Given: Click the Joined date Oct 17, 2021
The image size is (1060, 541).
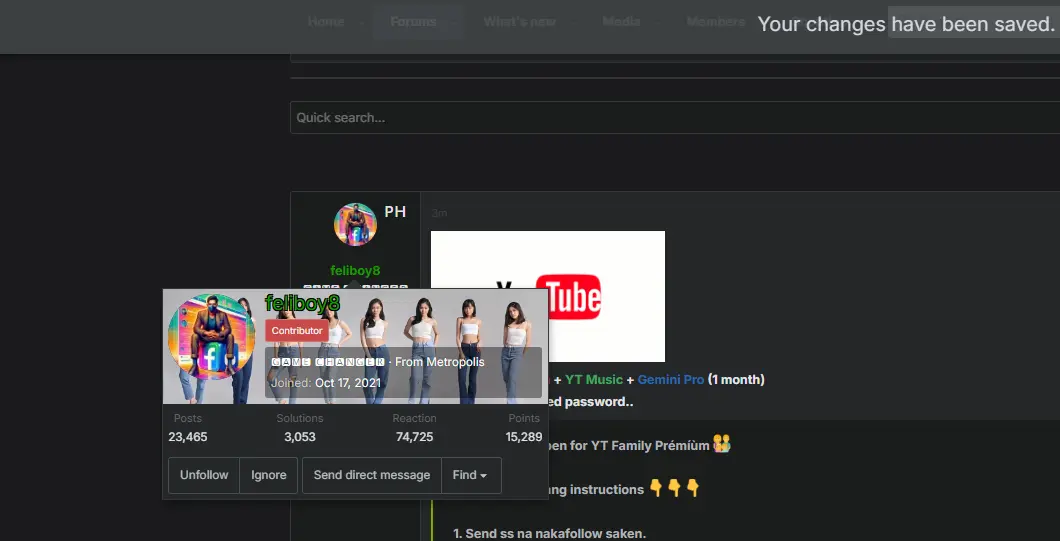Looking at the screenshot, I should (x=347, y=383).
